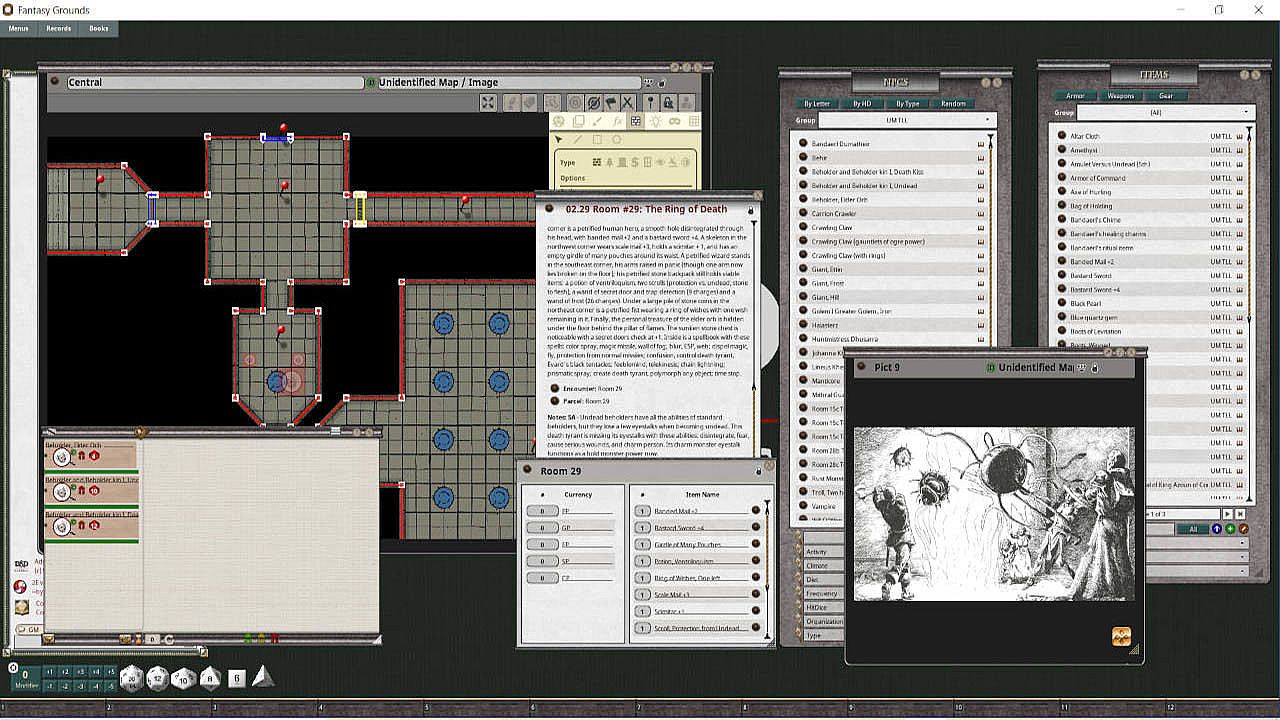Click the +1 modifier button
The height and width of the screenshot is (720, 1280).
pyautogui.click(x=49, y=672)
